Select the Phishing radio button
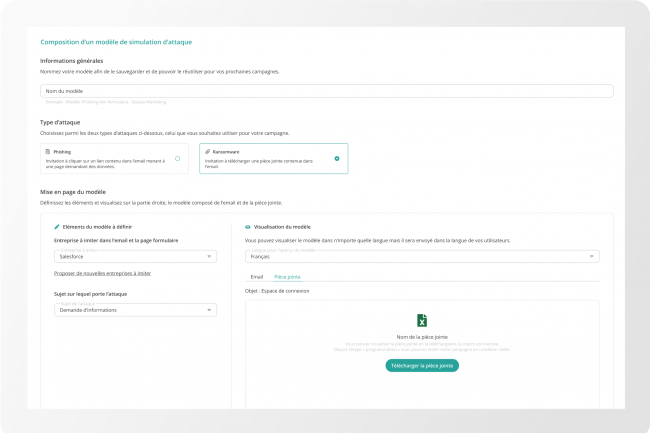The width and height of the screenshot is (650, 433). [177, 158]
